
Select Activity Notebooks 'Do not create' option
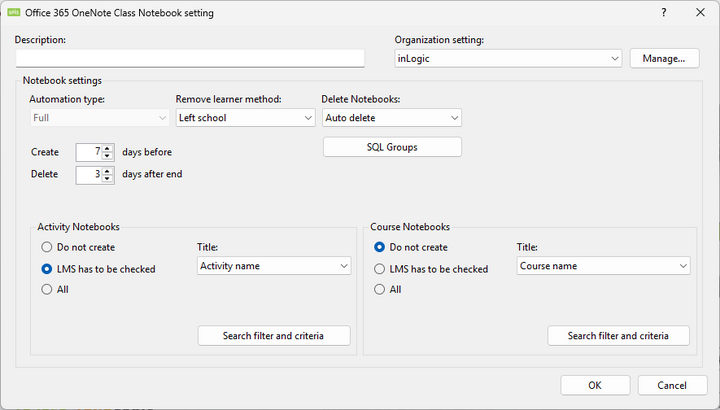coord(47,247)
